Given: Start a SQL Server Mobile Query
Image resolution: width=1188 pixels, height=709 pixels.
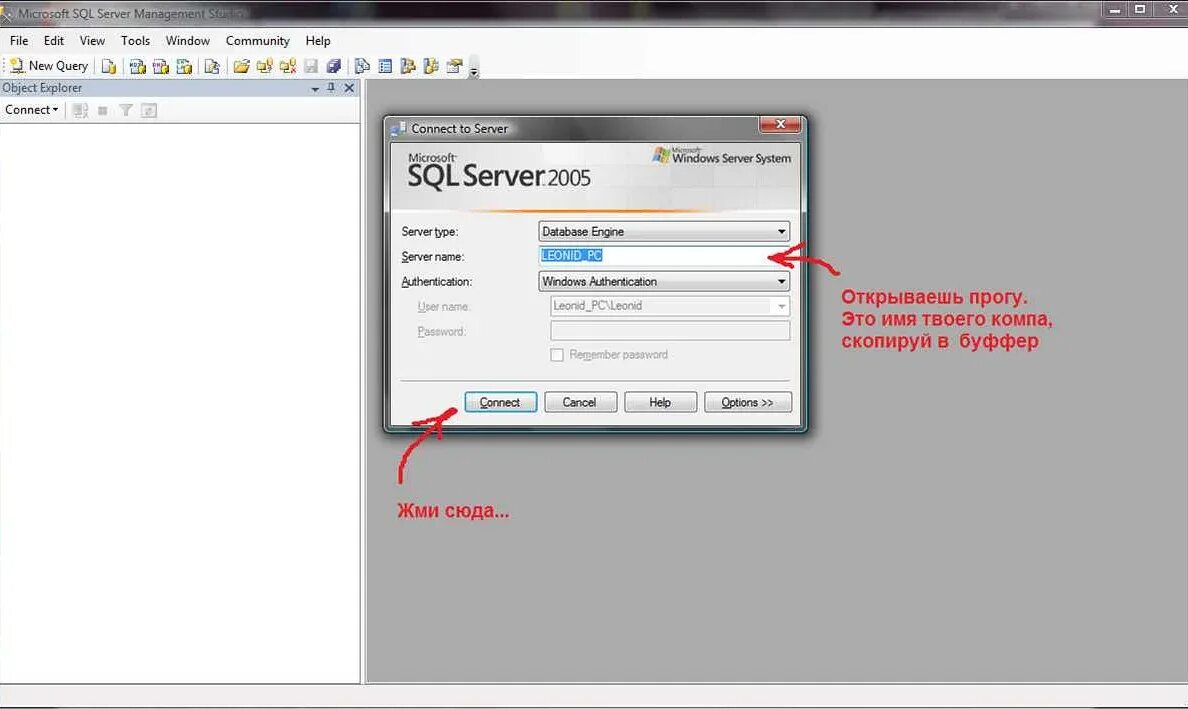Looking at the screenshot, I should 212,67.
